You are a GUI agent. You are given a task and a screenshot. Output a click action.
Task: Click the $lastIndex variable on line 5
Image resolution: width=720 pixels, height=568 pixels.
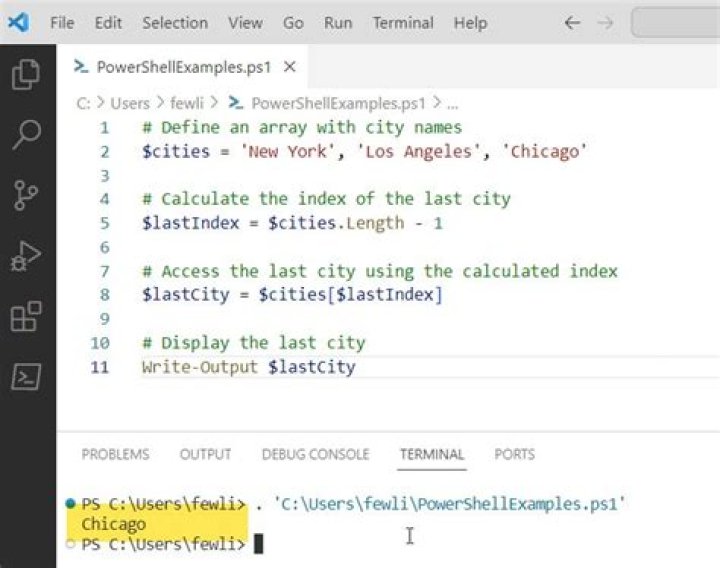191,223
